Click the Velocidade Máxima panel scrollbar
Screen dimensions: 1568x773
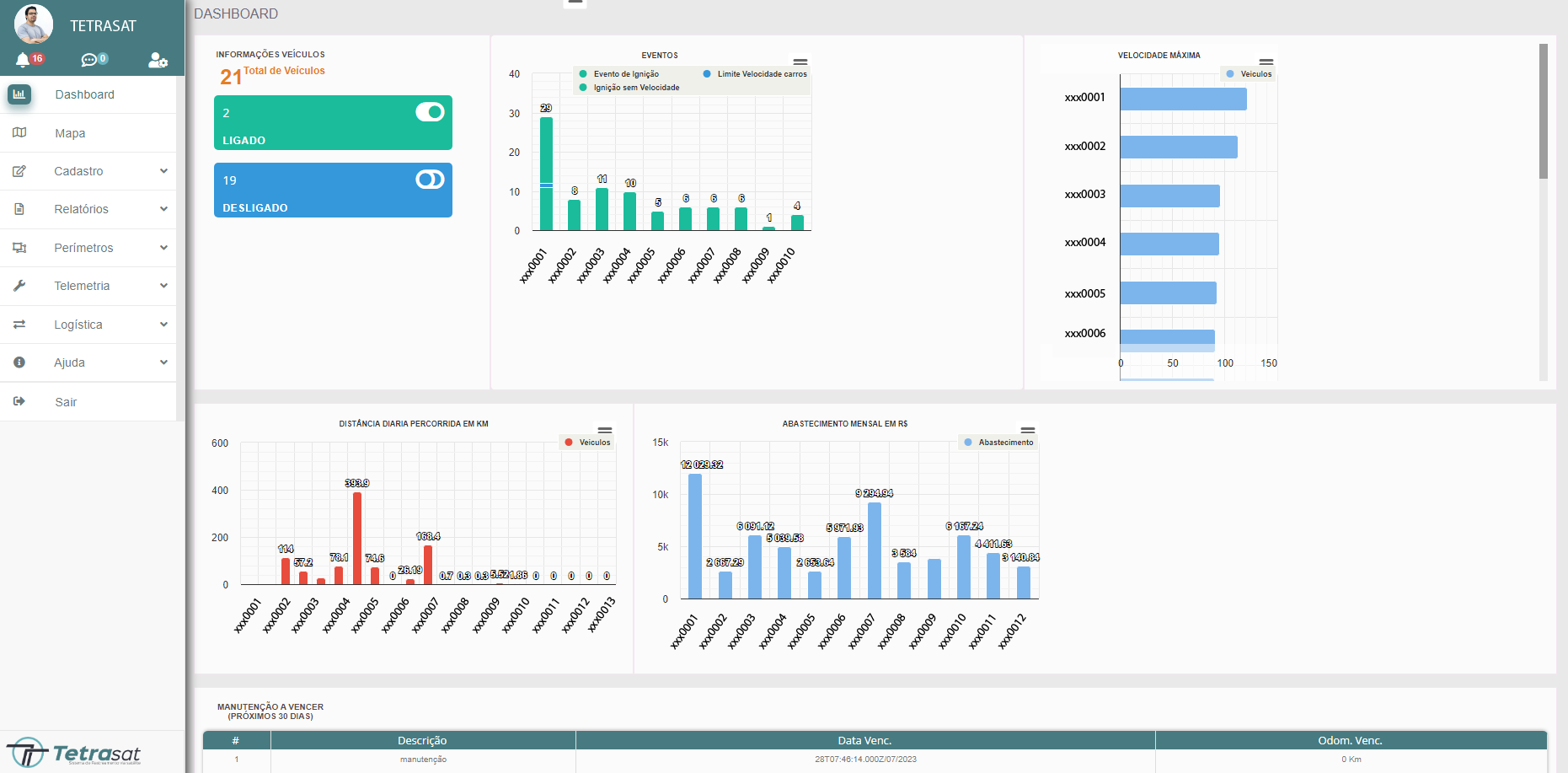tap(1544, 111)
